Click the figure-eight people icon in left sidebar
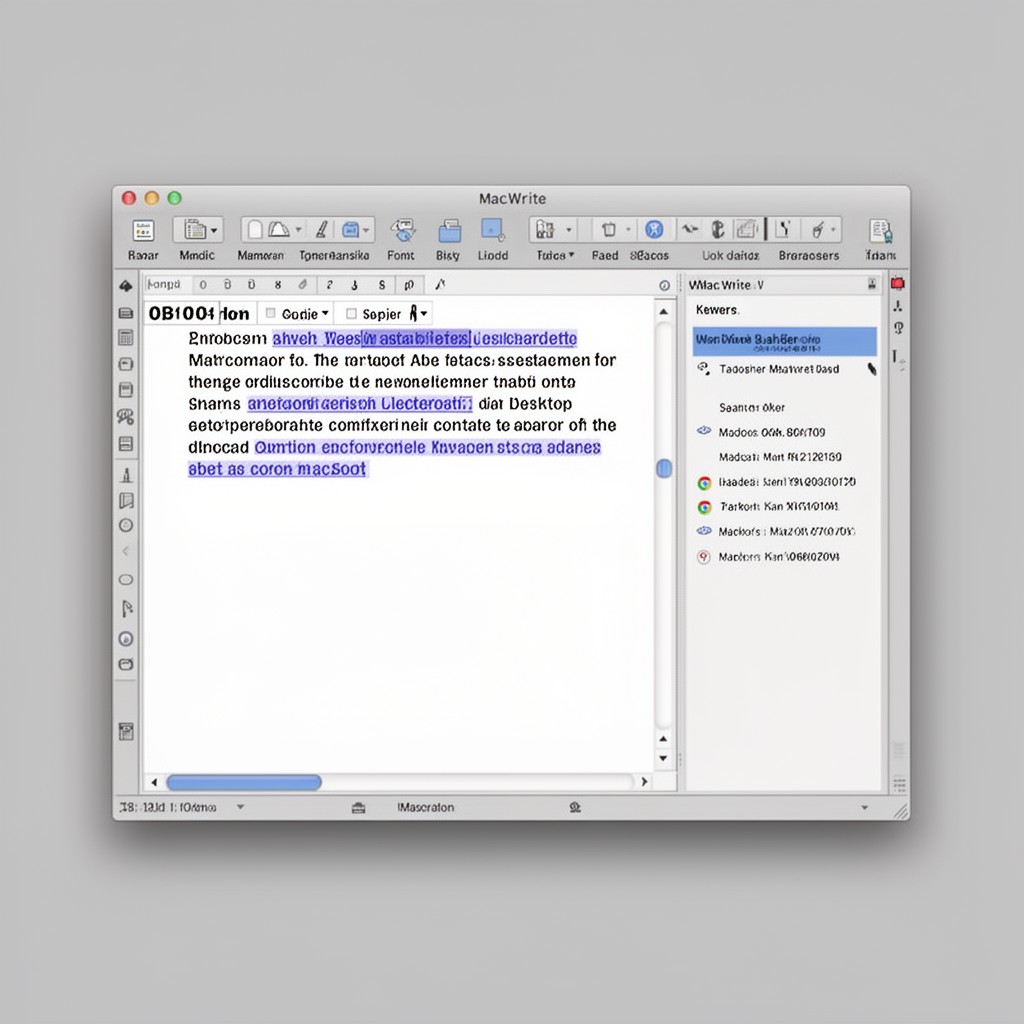Screen dimensions: 1024x1024 [x=125, y=417]
